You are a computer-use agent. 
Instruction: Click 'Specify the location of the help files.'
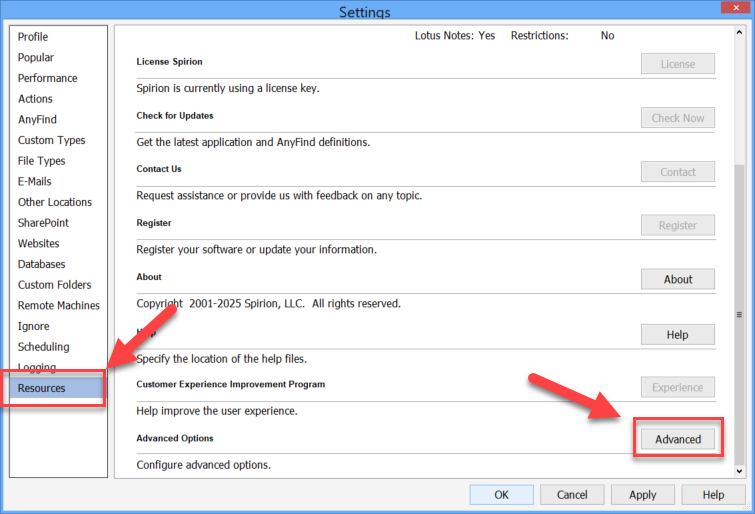pos(221,359)
